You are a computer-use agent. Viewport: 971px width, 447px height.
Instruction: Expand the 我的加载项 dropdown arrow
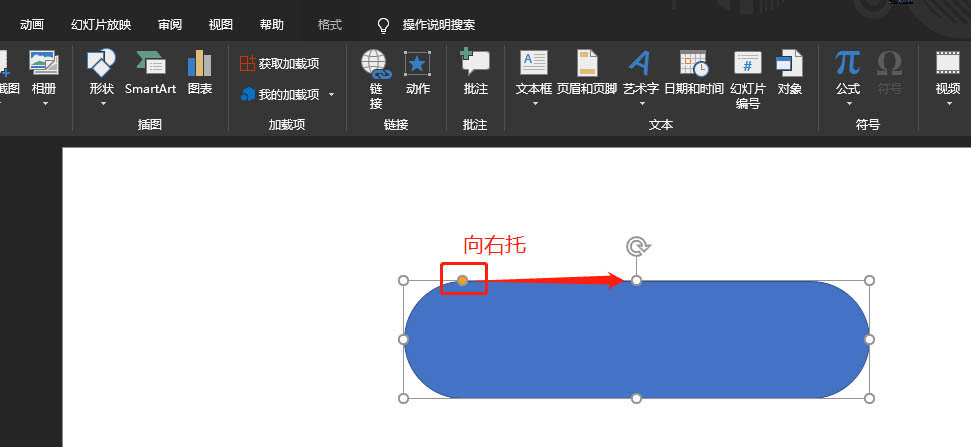tap(331, 94)
